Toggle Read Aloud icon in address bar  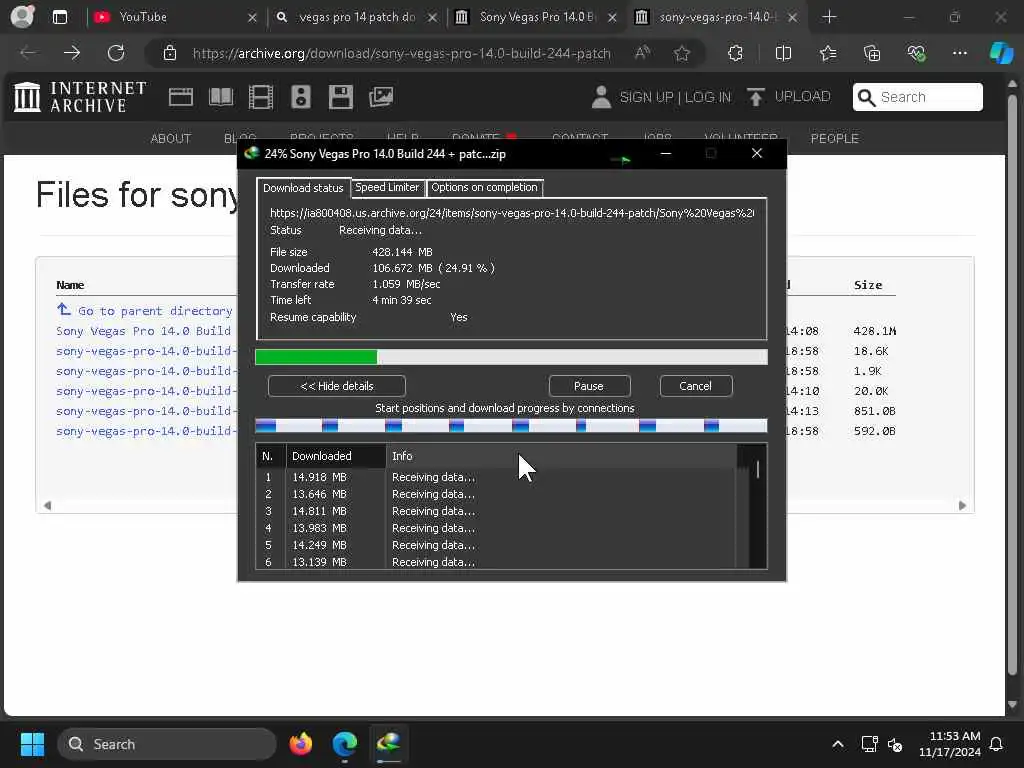pyautogui.click(x=643, y=53)
